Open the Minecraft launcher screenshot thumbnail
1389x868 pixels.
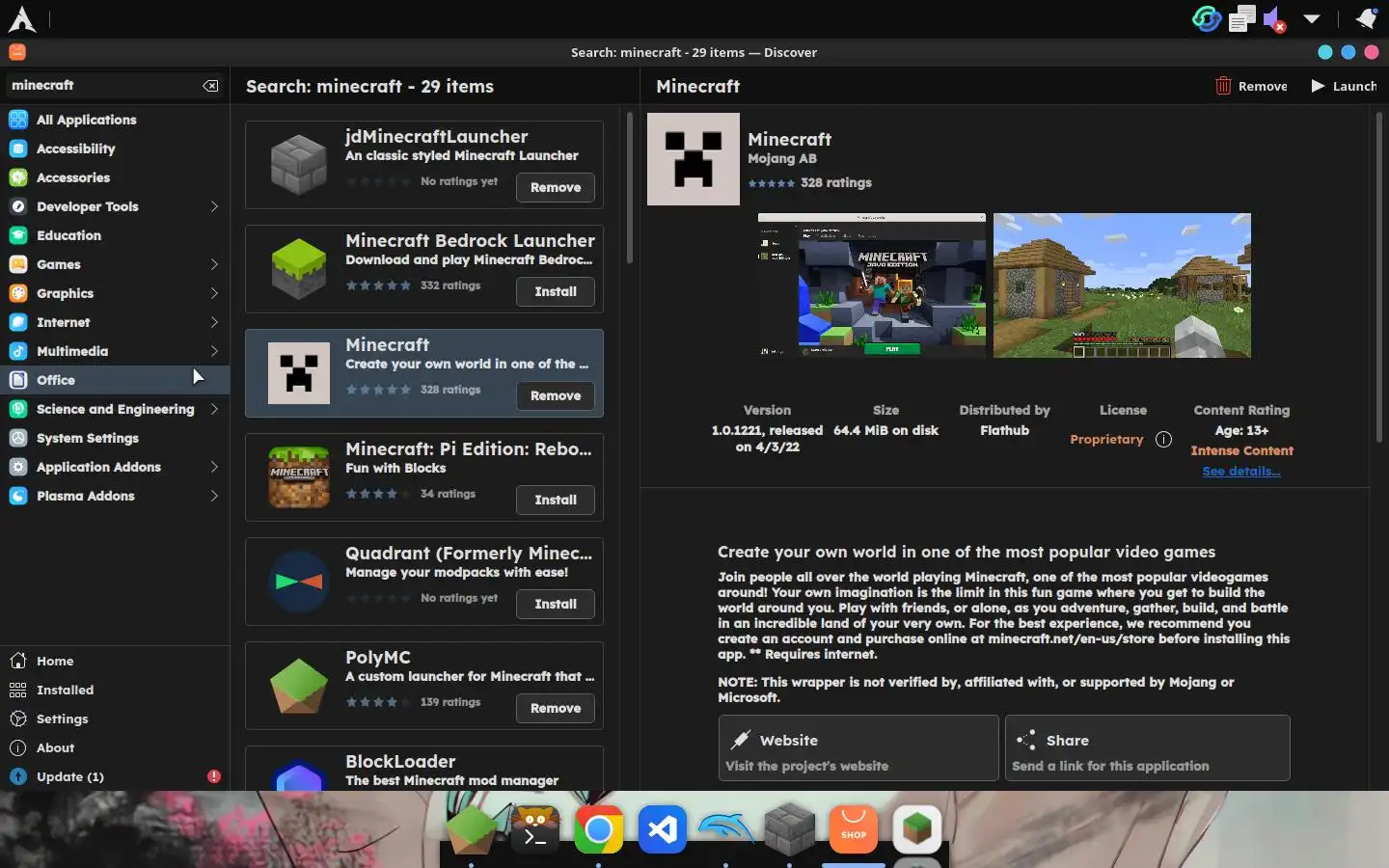point(872,285)
